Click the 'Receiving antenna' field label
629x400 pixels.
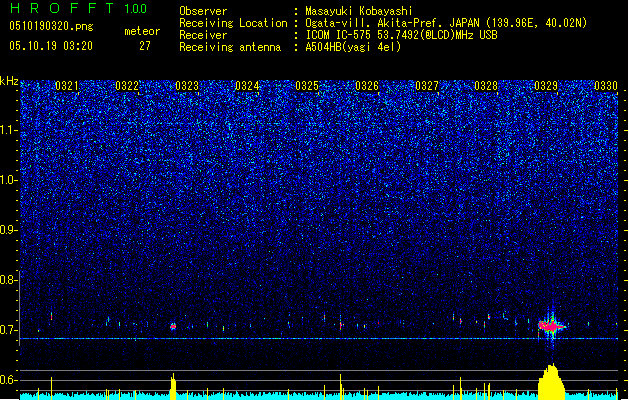230,47
